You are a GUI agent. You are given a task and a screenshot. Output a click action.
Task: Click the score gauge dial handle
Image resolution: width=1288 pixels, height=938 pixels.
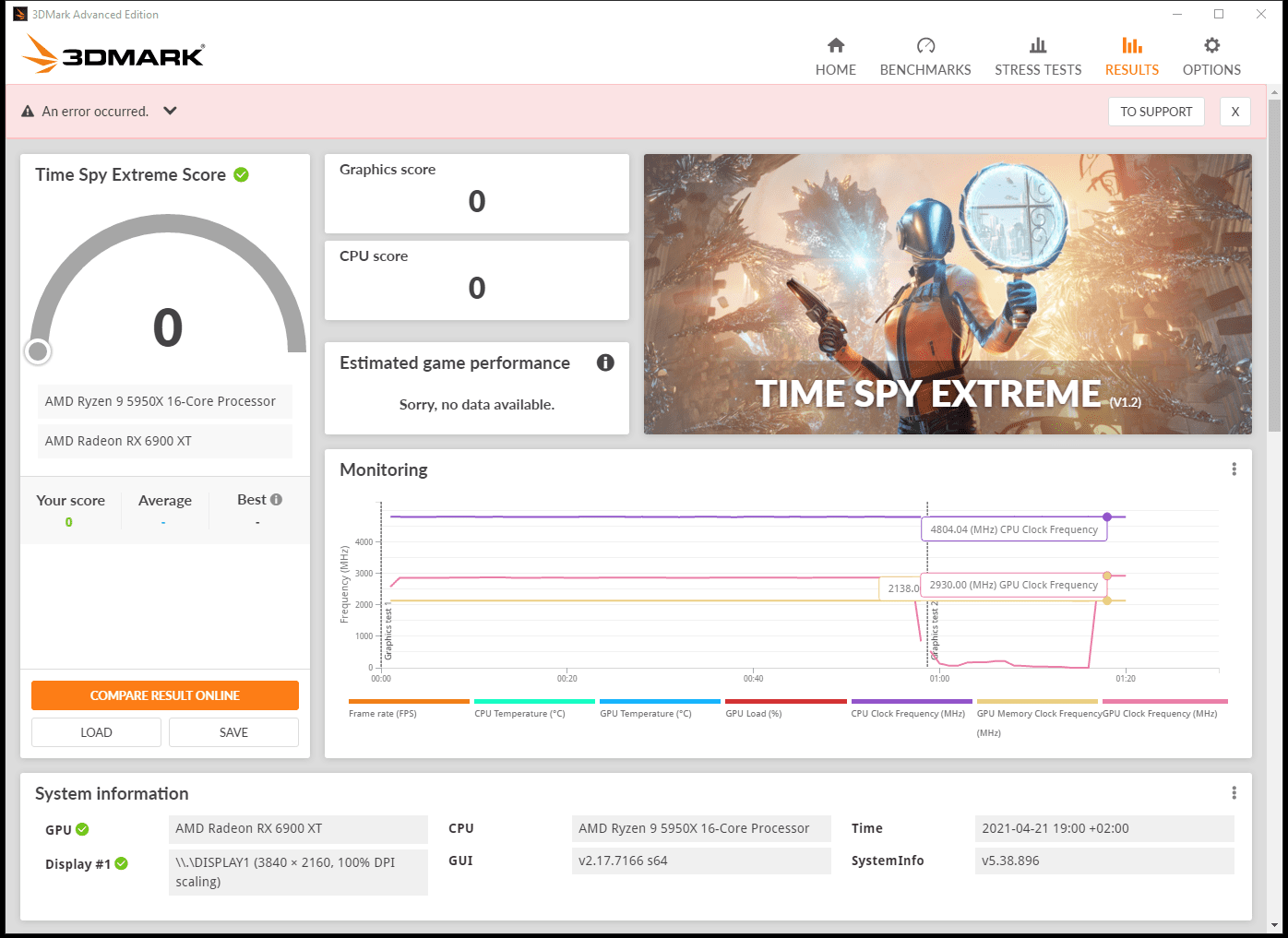click(38, 351)
